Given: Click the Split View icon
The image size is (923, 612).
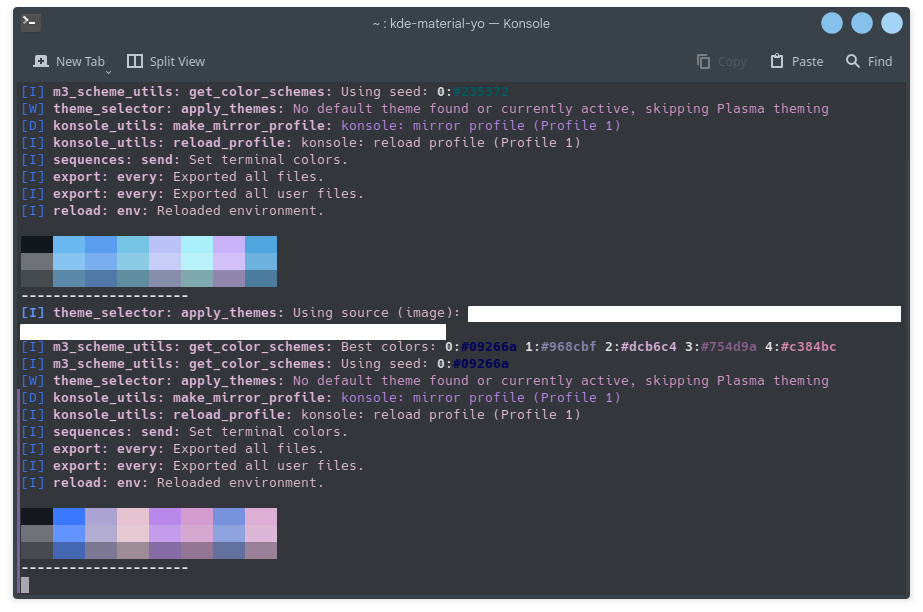Looking at the screenshot, I should coord(134,61).
